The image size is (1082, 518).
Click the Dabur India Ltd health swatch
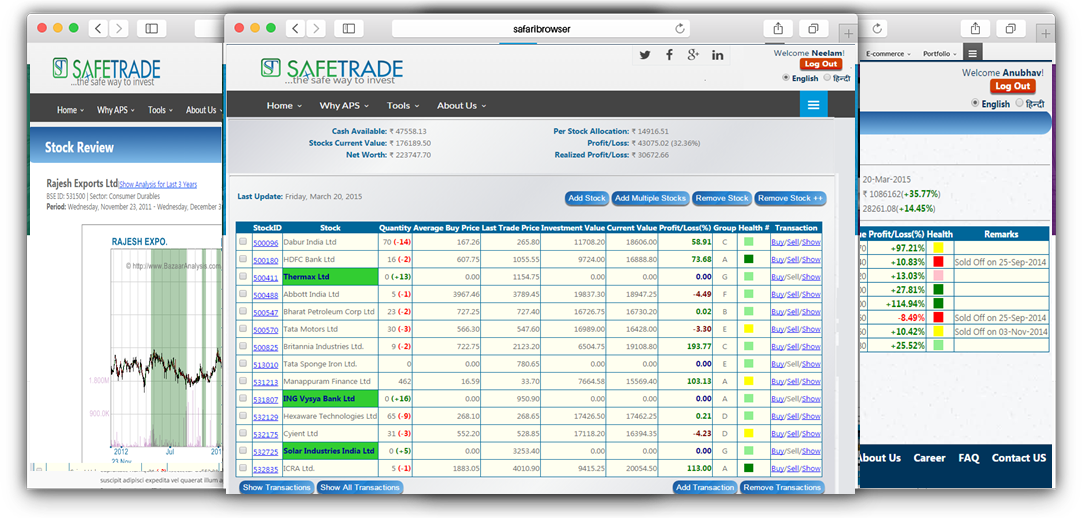[748, 242]
